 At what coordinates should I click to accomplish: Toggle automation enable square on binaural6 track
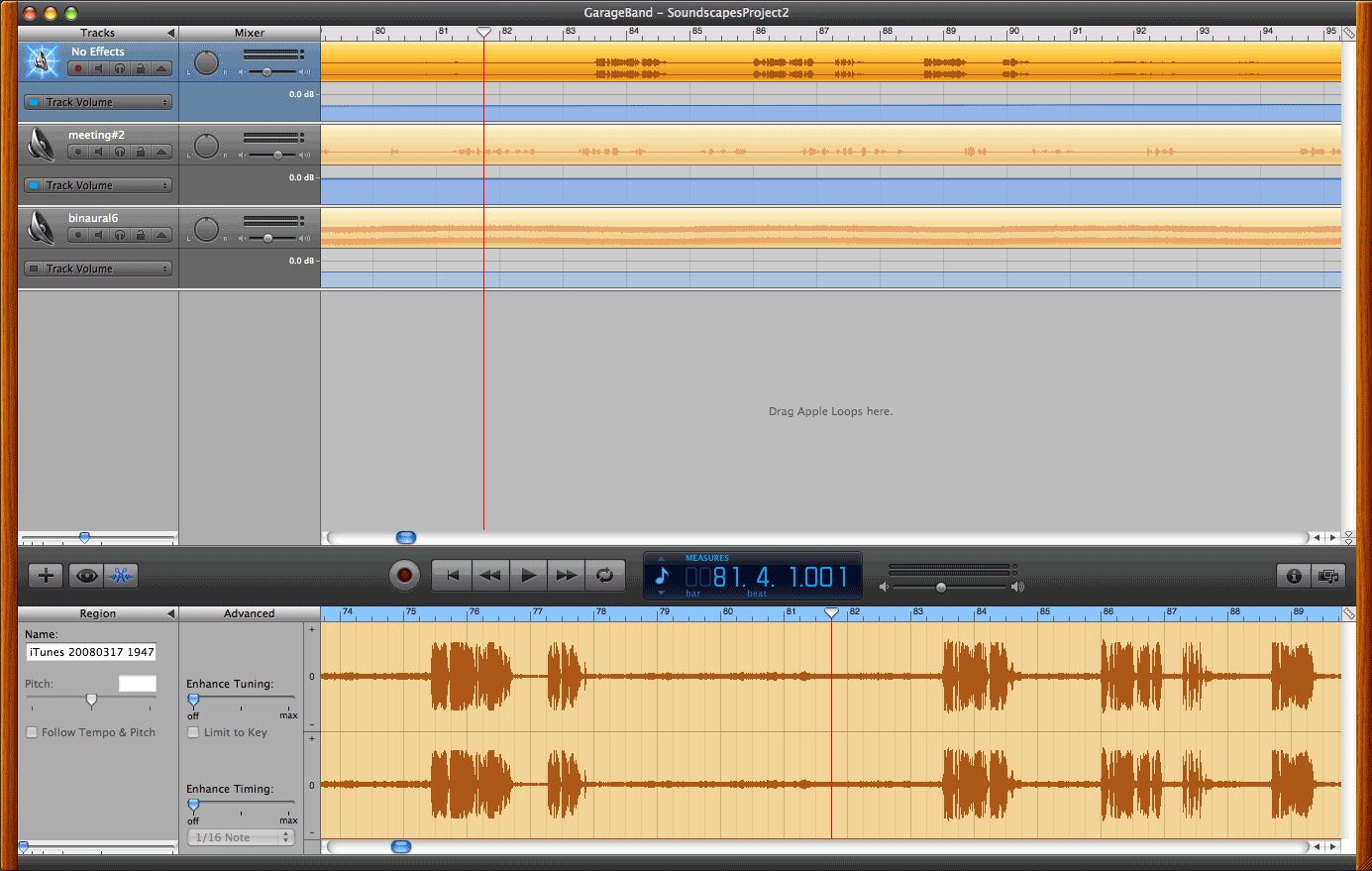click(33, 269)
